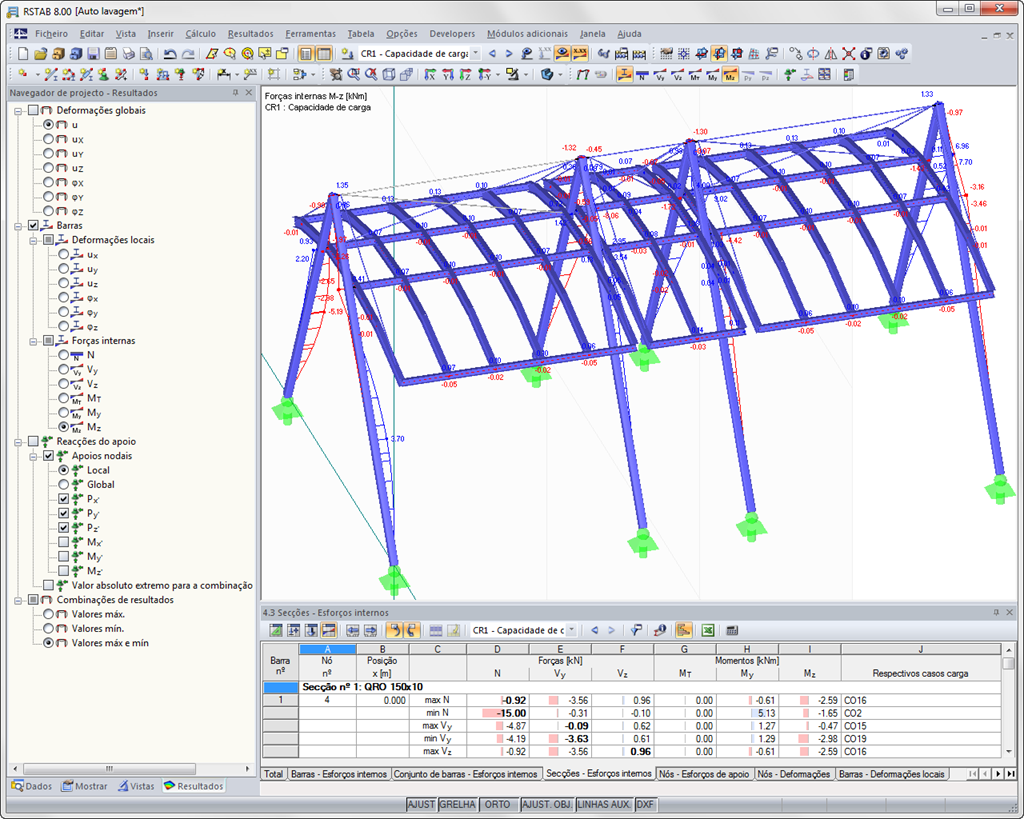The width and height of the screenshot is (1024, 819).
Task: Open the Cálculo menu
Action: tap(200, 33)
